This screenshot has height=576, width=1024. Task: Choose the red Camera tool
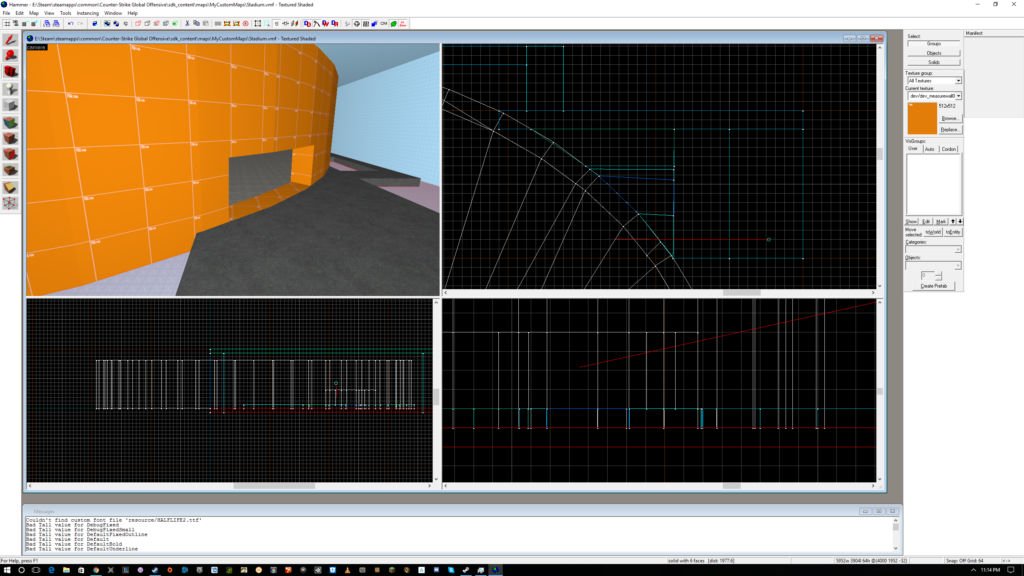(x=10, y=72)
